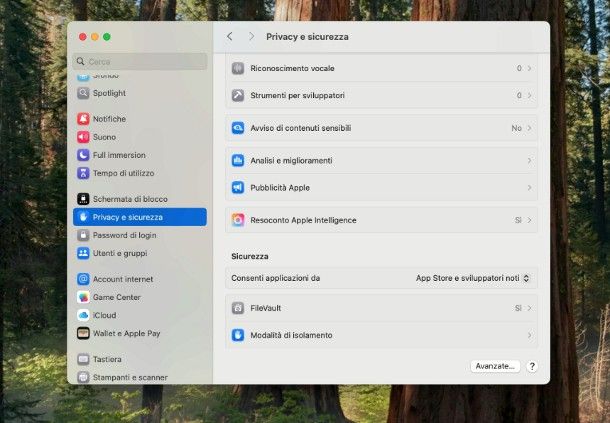Open help with the question mark button
Image resolution: width=610 pixels, height=423 pixels.
point(532,366)
